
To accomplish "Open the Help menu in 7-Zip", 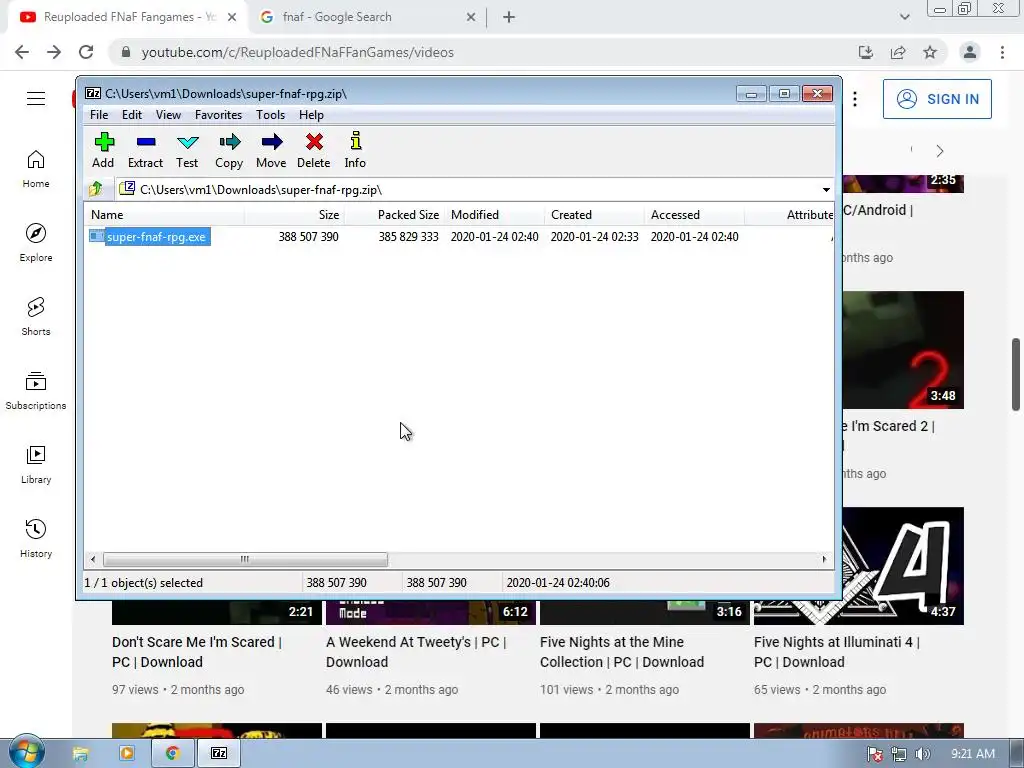I will click(312, 115).
